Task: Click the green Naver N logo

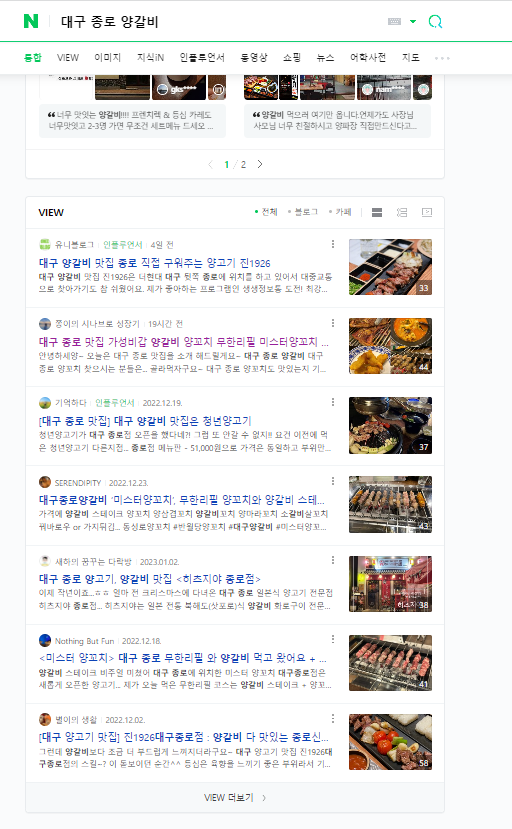Action: [31, 21]
